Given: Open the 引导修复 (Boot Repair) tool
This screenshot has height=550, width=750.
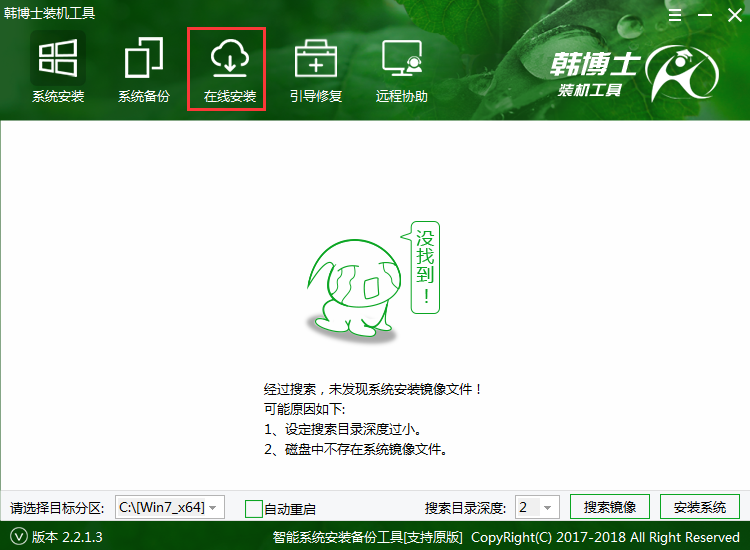Looking at the screenshot, I should point(315,70).
